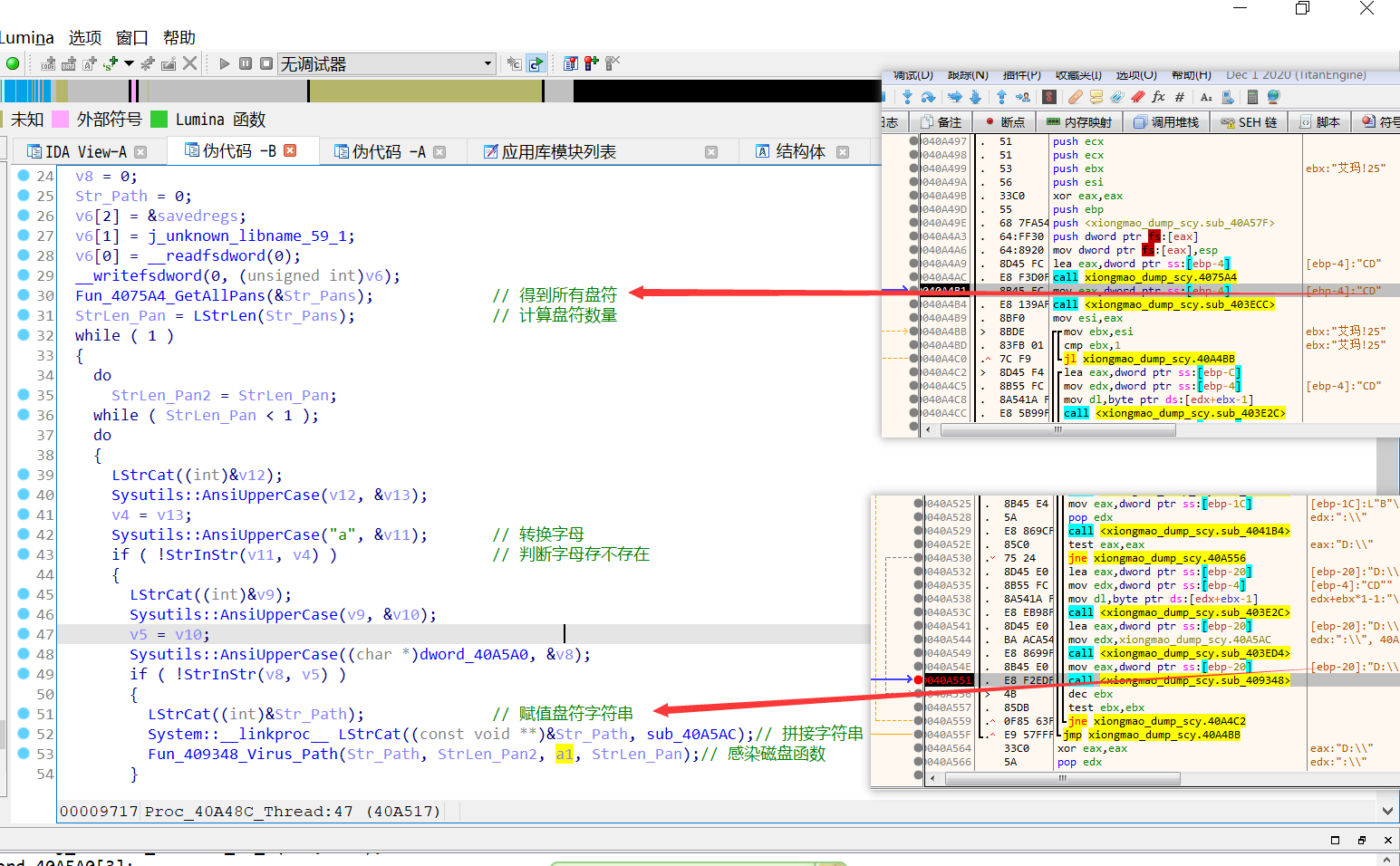The width and height of the screenshot is (1400, 866).
Task: Click the x64dbg fx functions icon
Action: coord(1158,97)
